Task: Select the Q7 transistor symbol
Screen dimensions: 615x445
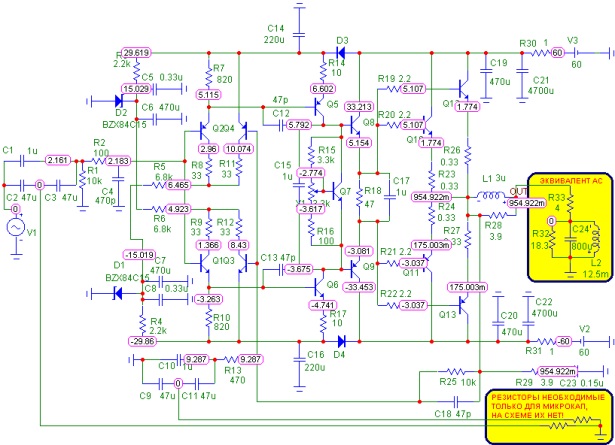Action: [x=335, y=192]
